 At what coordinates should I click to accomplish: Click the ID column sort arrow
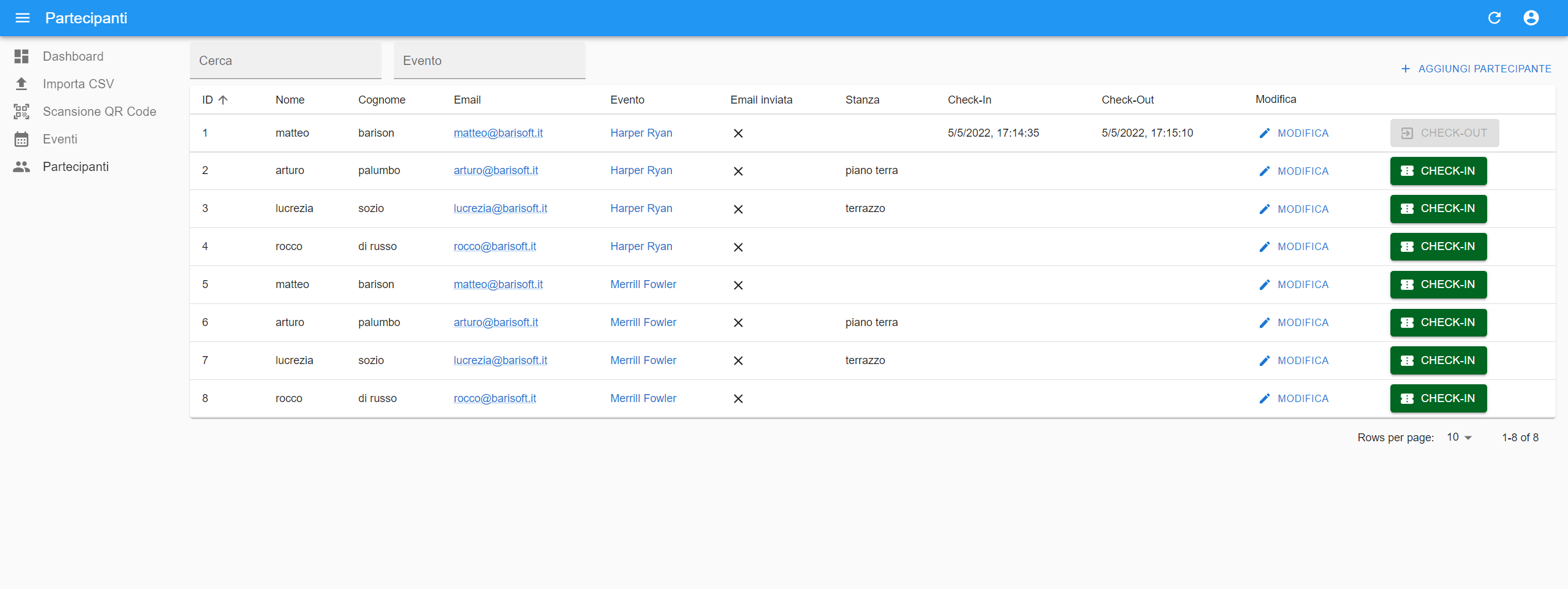point(223,100)
